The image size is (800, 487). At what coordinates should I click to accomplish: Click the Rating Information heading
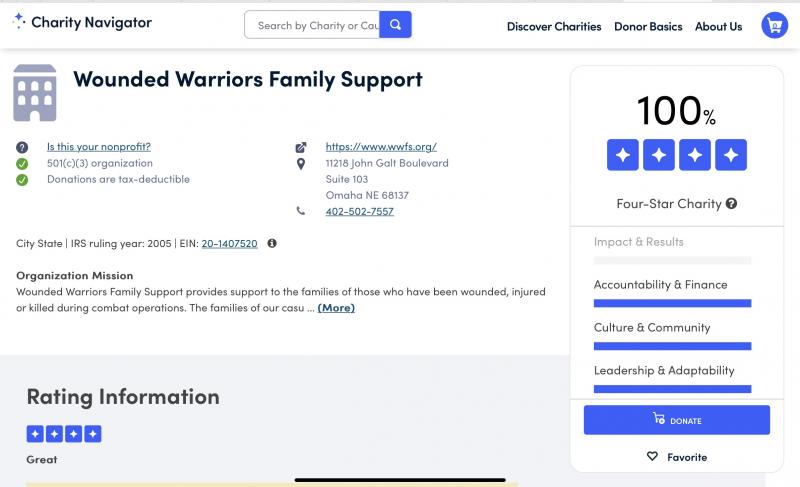point(123,397)
